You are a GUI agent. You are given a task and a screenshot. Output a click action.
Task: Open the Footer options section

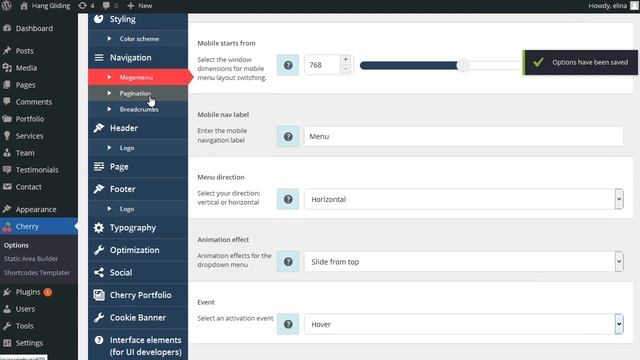pos(138,189)
